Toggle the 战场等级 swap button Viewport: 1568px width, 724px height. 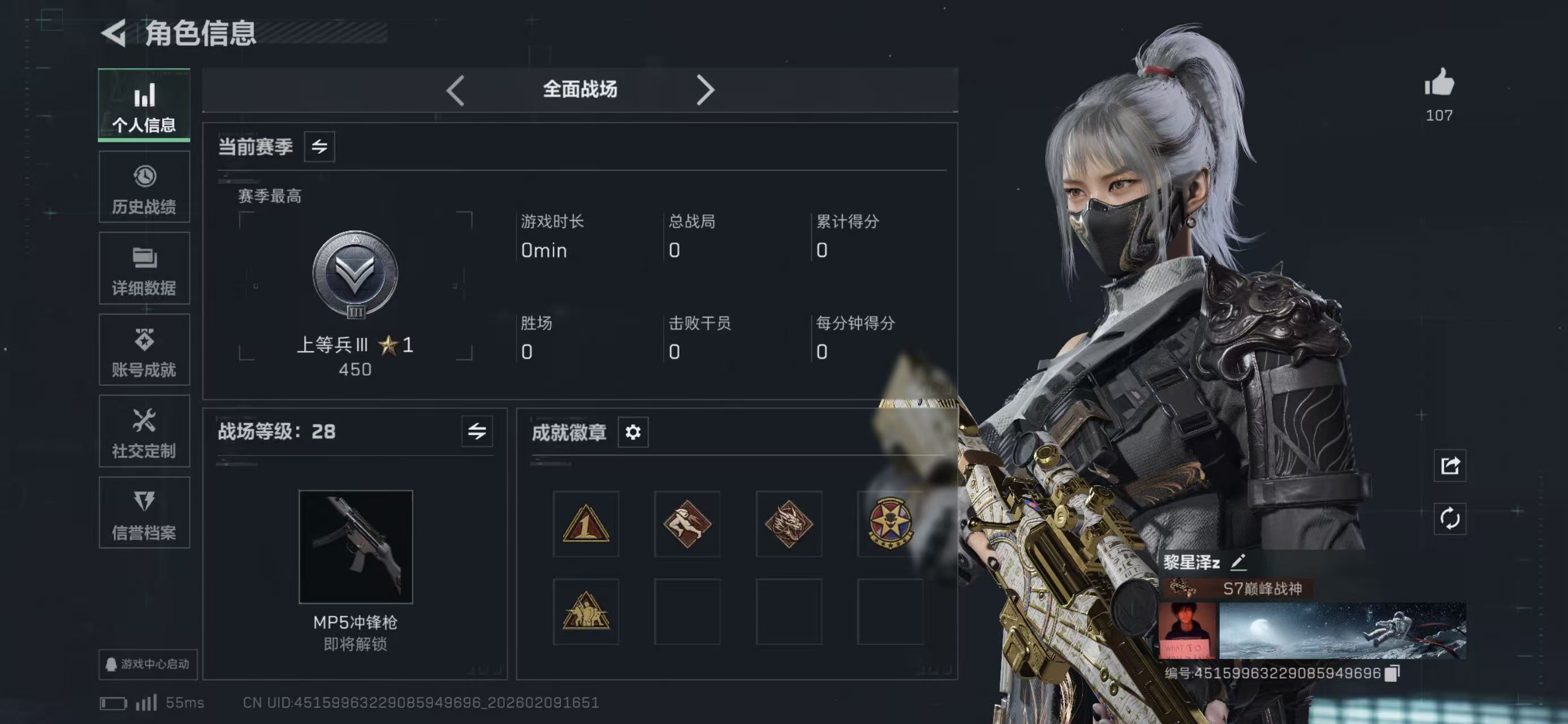pos(477,431)
